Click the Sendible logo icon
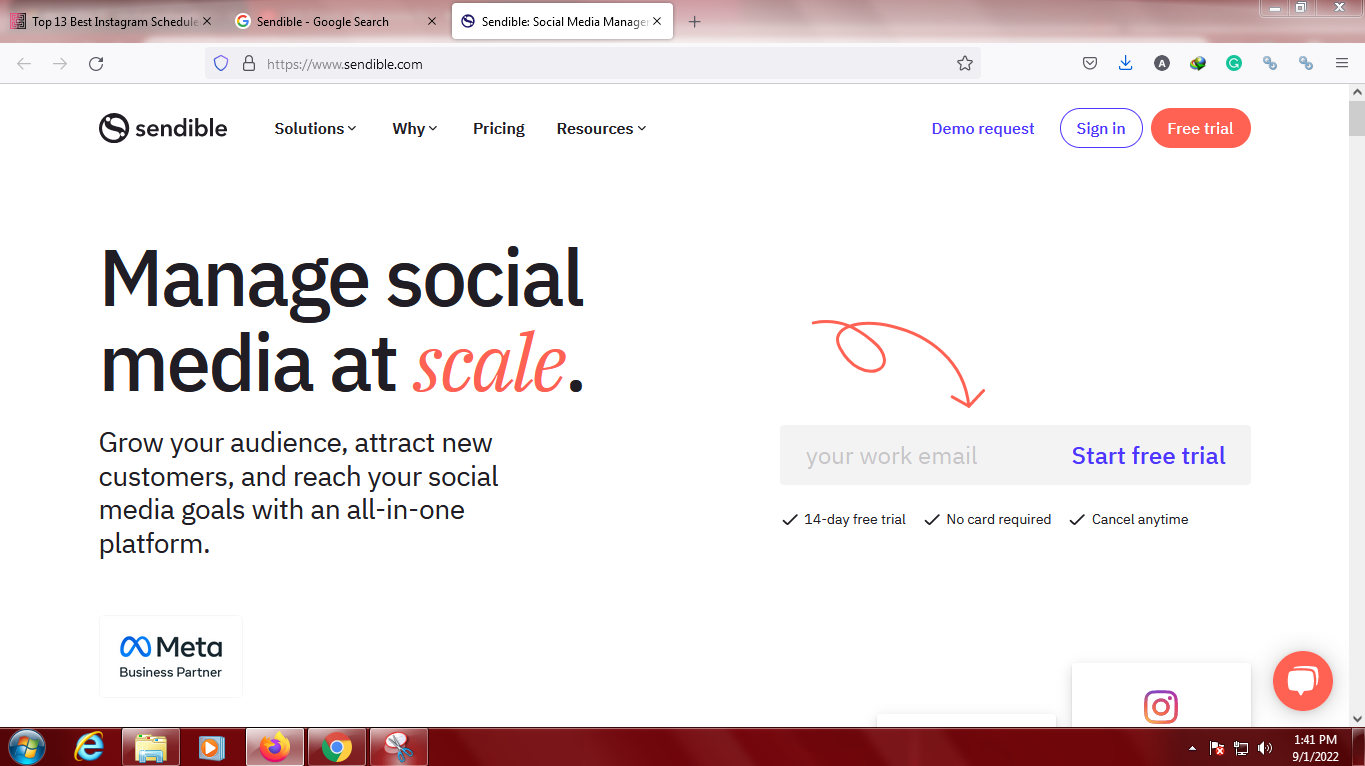This screenshot has height=766, width=1365. (114, 128)
